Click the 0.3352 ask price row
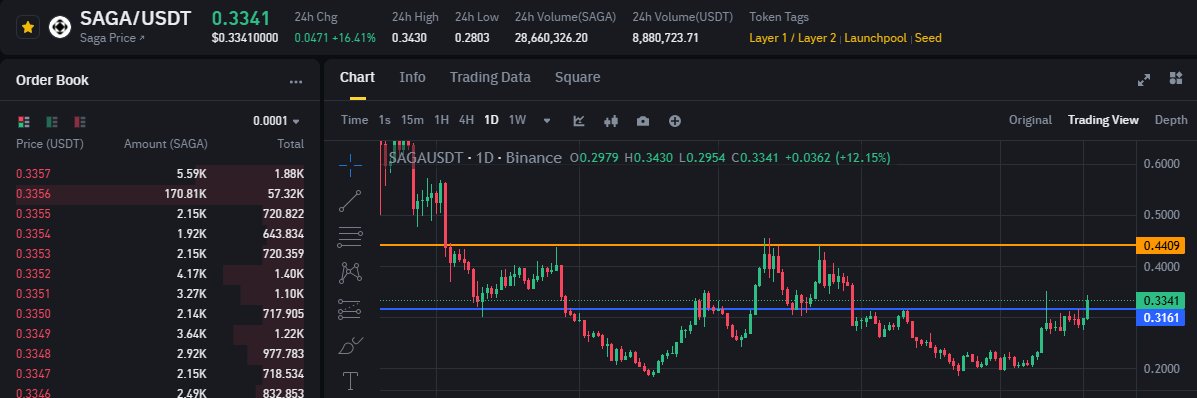The image size is (1197, 398). point(160,274)
